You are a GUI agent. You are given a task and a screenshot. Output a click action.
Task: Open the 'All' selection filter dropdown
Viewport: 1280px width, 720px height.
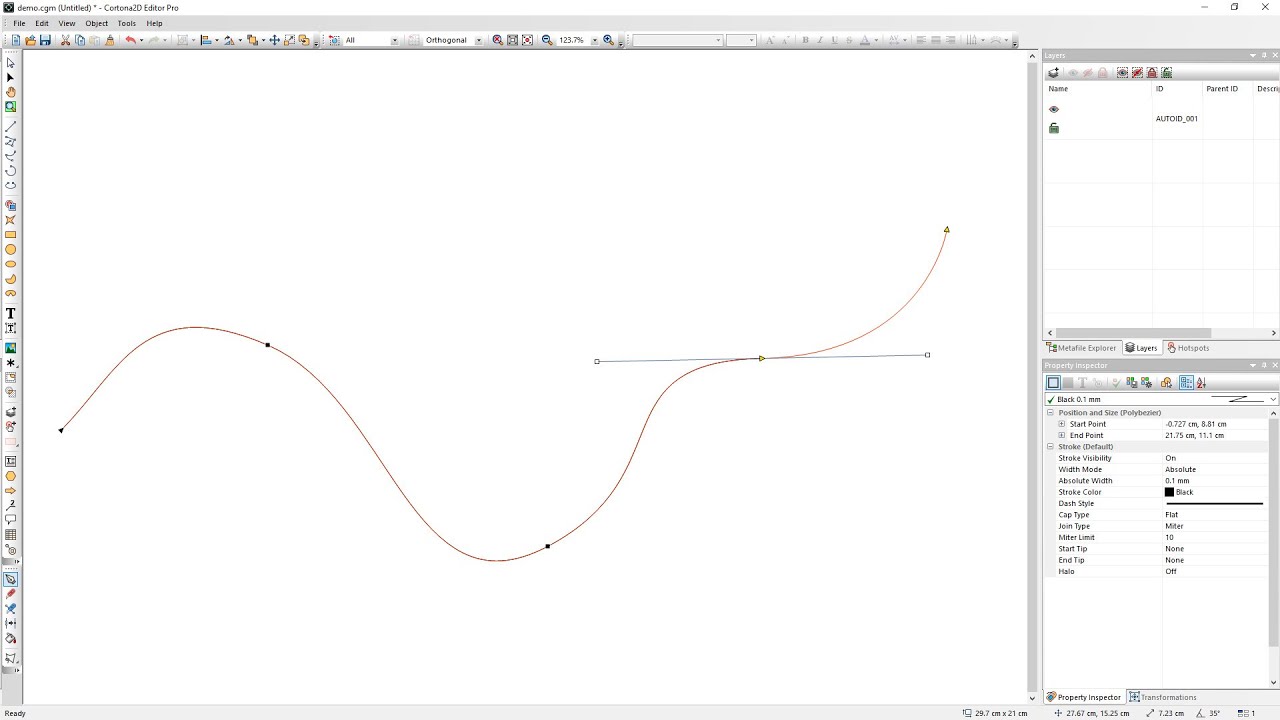coord(394,40)
